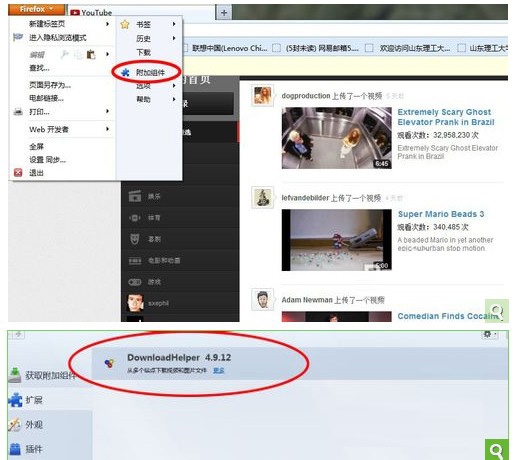Click 下载 in the Firefox menu
The height and width of the screenshot is (460, 519).
pyautogui.click(x=143, y=52)
